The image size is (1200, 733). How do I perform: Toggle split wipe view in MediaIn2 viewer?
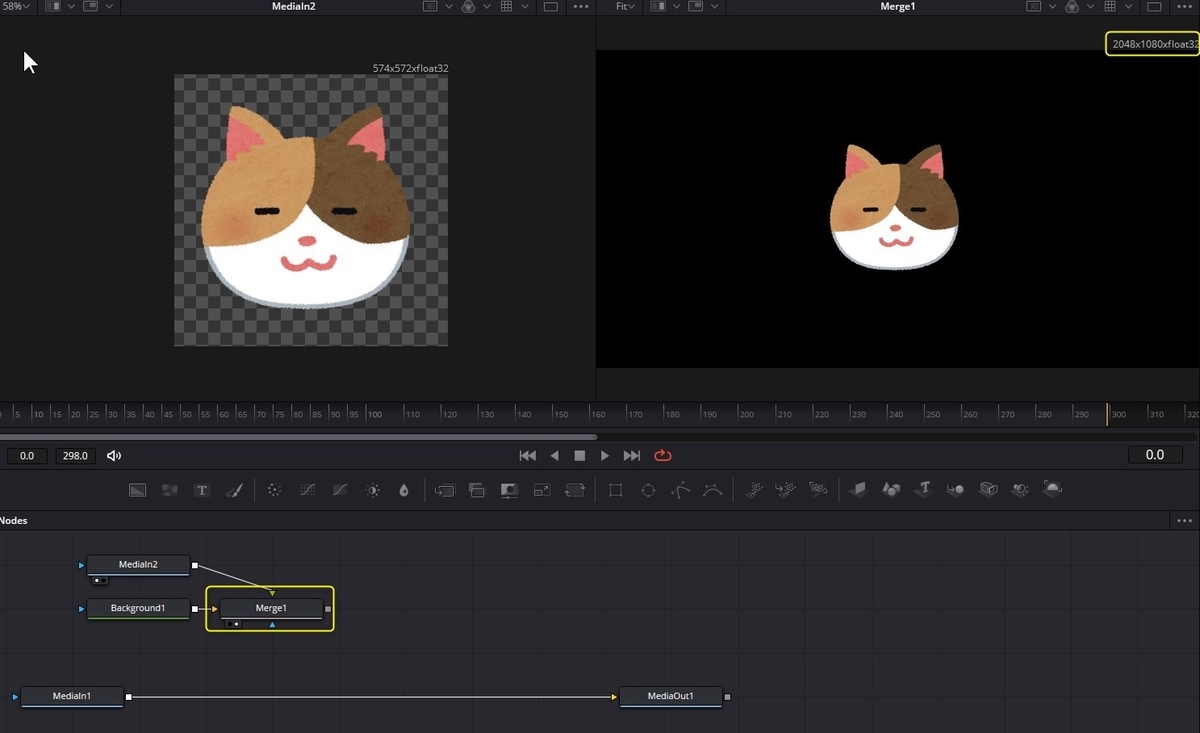(52, 7)
